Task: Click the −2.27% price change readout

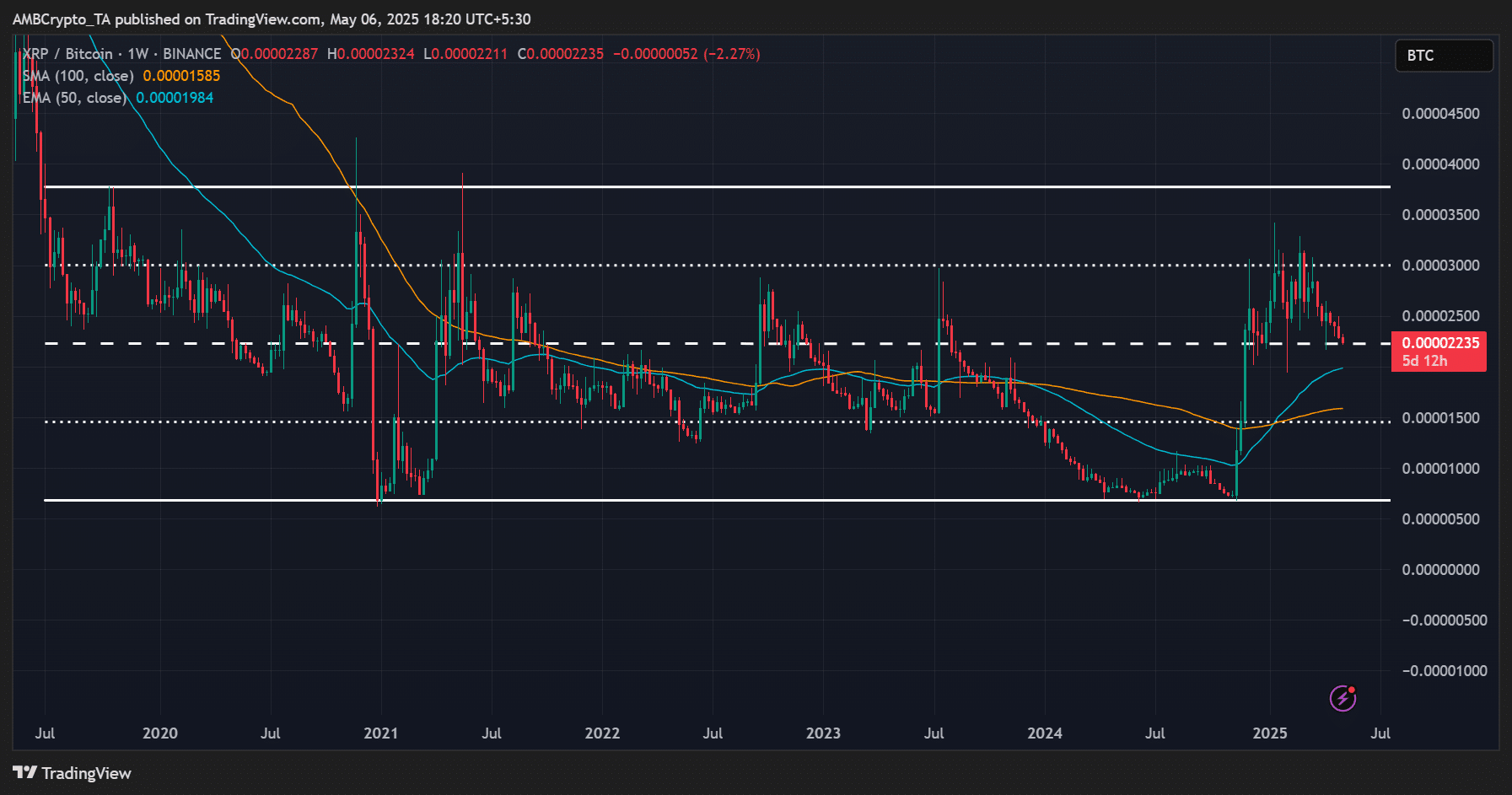Action: tap(732, 54)
